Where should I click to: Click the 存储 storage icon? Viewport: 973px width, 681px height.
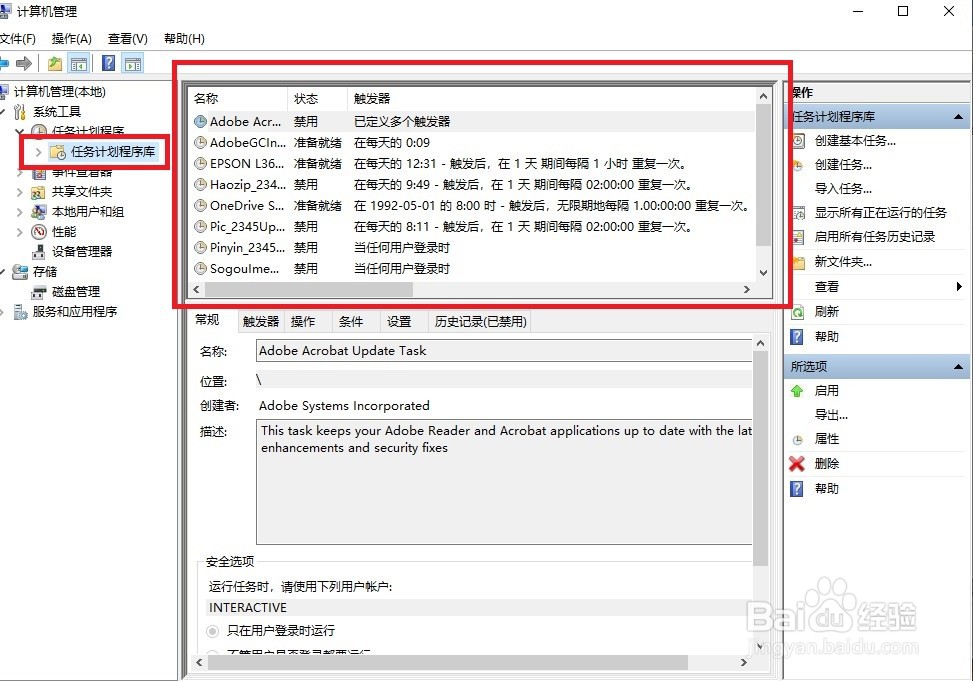[x=20, y=271]
